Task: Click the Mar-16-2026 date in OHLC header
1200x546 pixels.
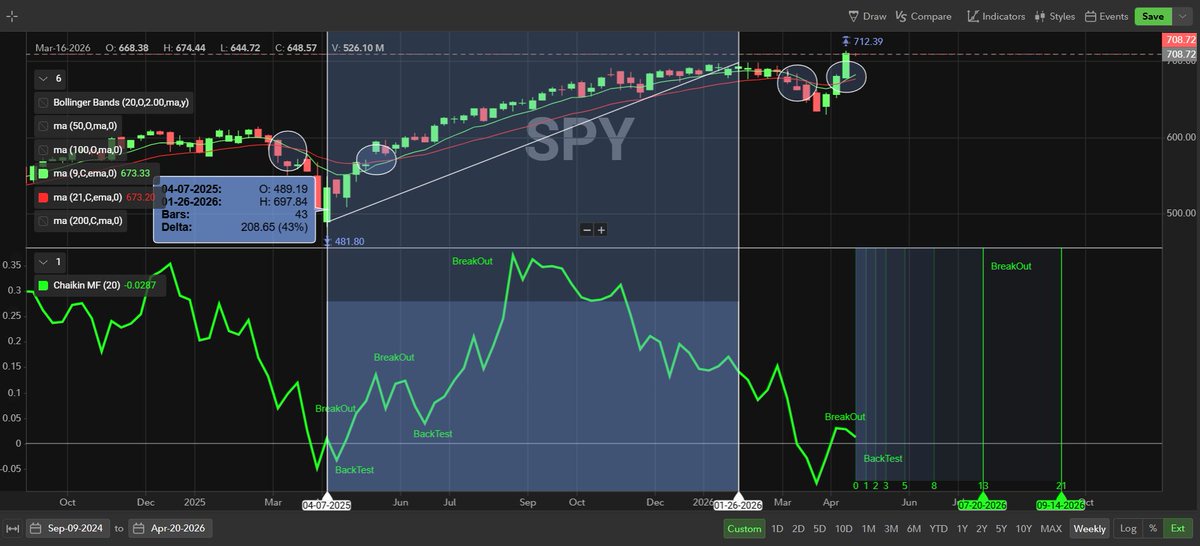Action: pos(65,47)
